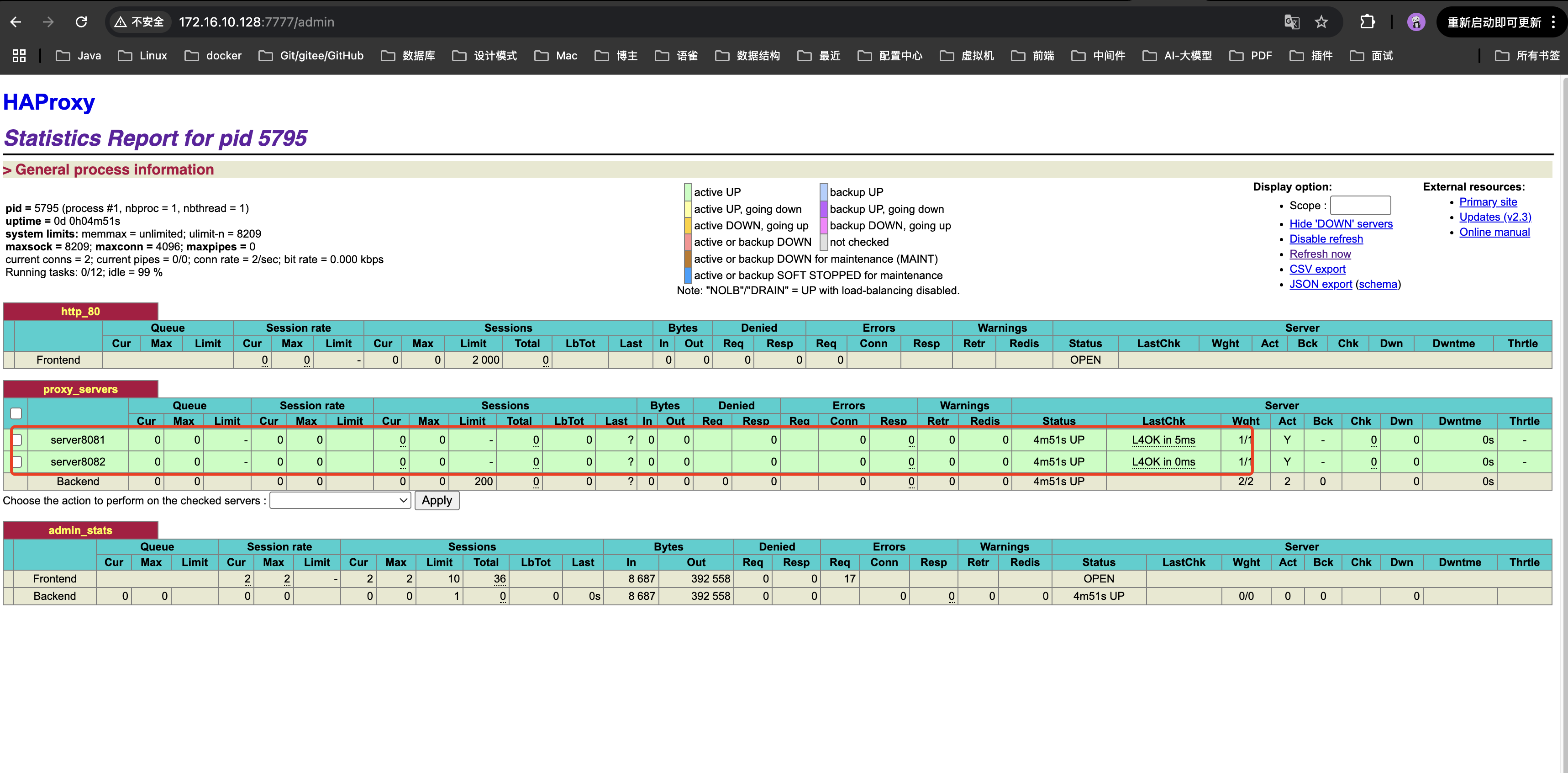
Task: Open the 中间件 bookmarks folder
Action: (x=1098, y=55)
